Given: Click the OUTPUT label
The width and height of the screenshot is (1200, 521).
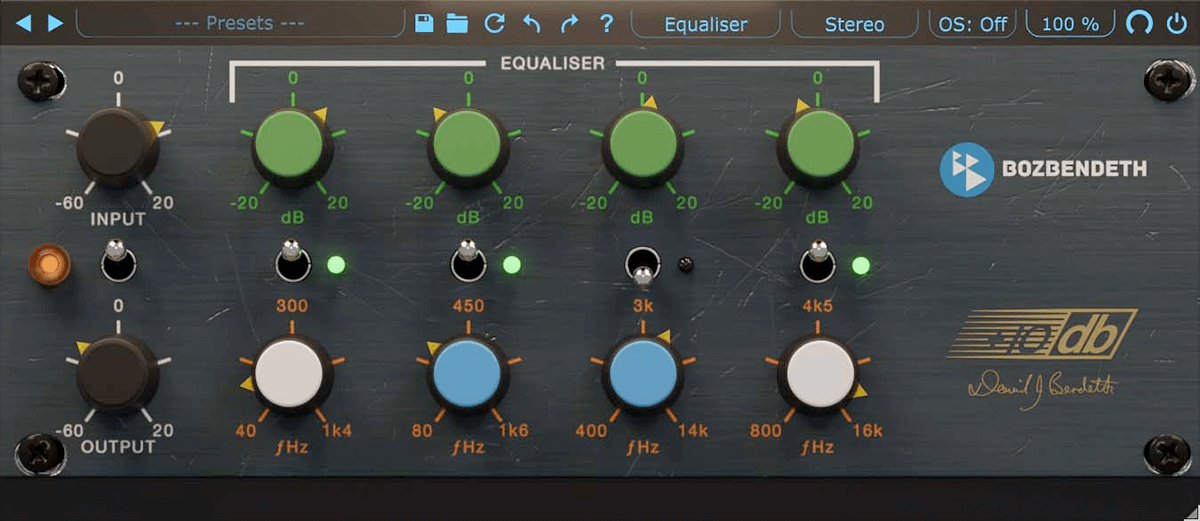Looking at the screenshot, I should (x=118, y=446).
